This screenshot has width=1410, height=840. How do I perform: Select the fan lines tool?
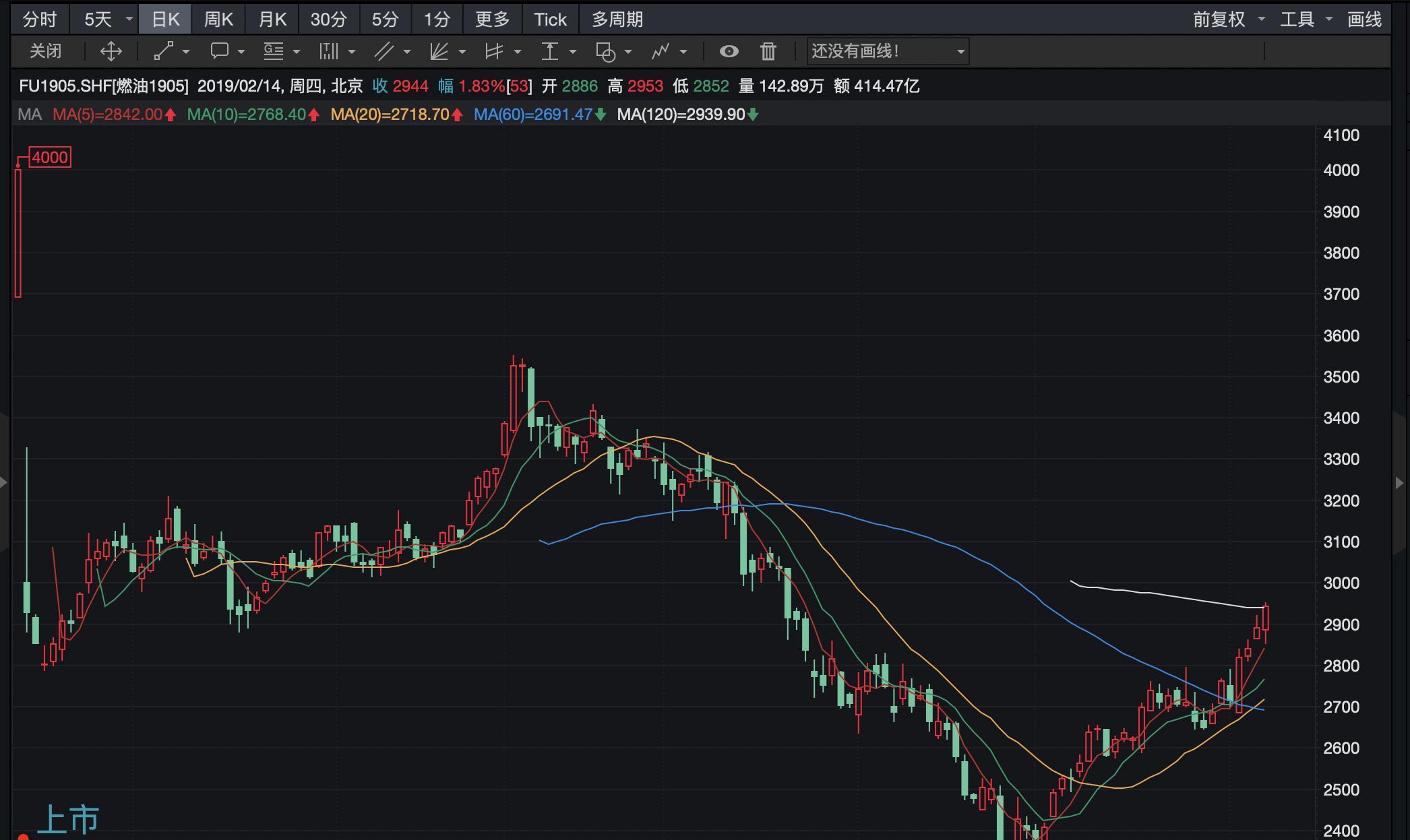click(439, 51)
